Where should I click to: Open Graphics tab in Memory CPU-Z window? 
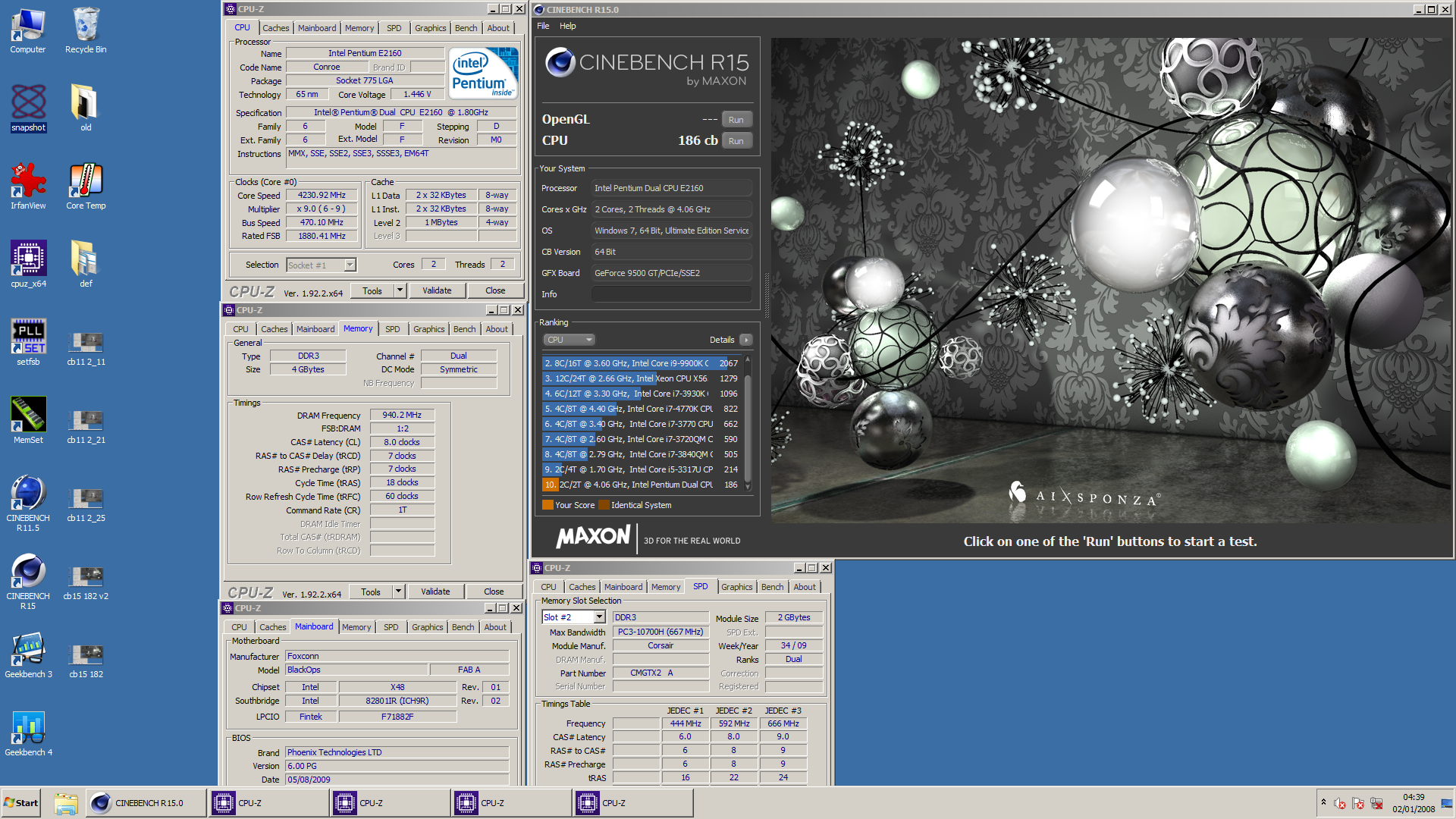tap(429, 329)
